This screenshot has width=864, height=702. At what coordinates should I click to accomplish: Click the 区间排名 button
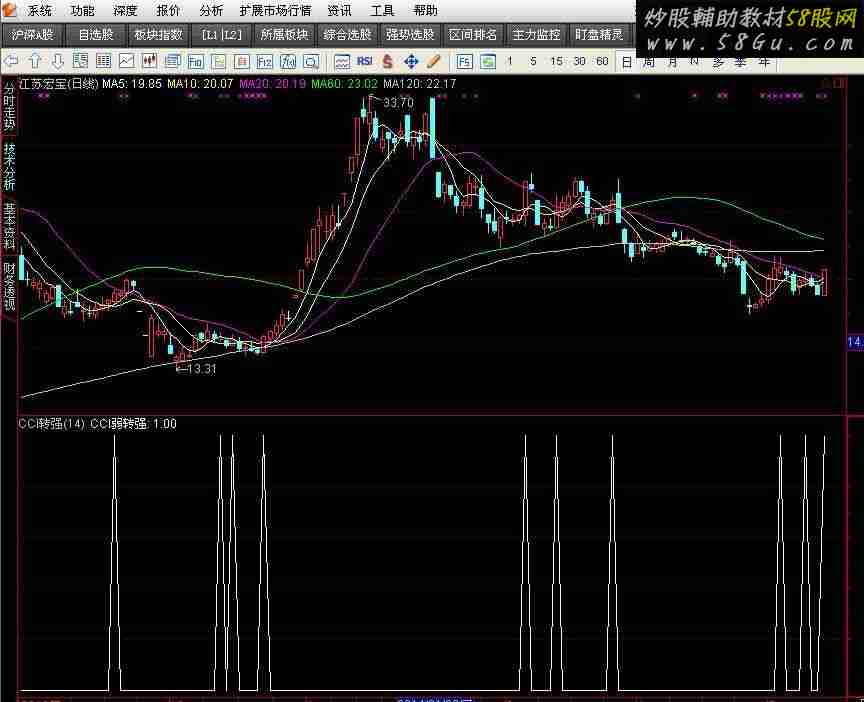tap(473, 35)
